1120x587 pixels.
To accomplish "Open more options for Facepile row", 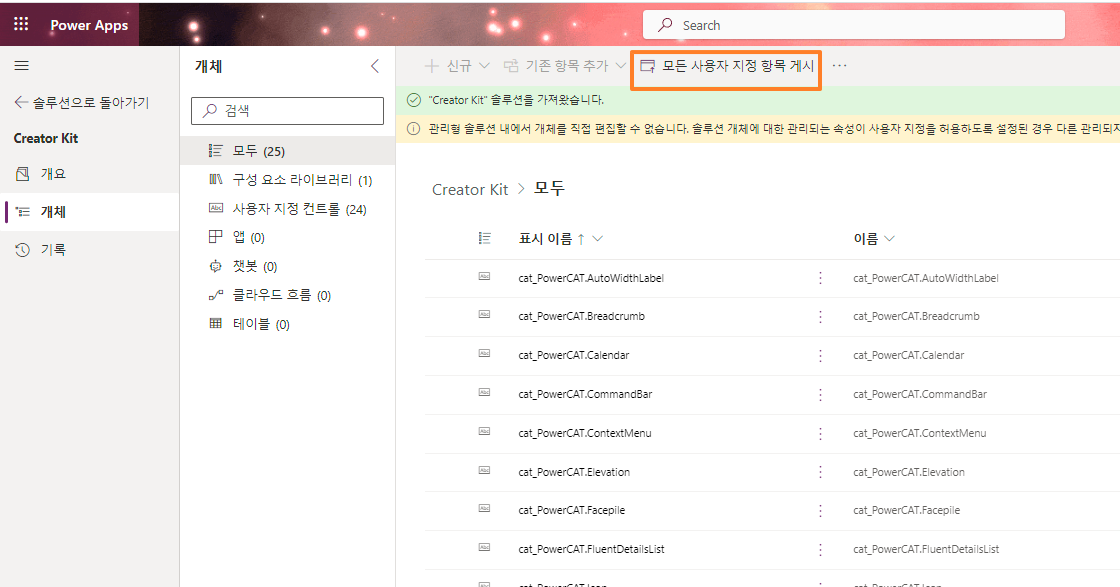I will [x=820, y=510].
